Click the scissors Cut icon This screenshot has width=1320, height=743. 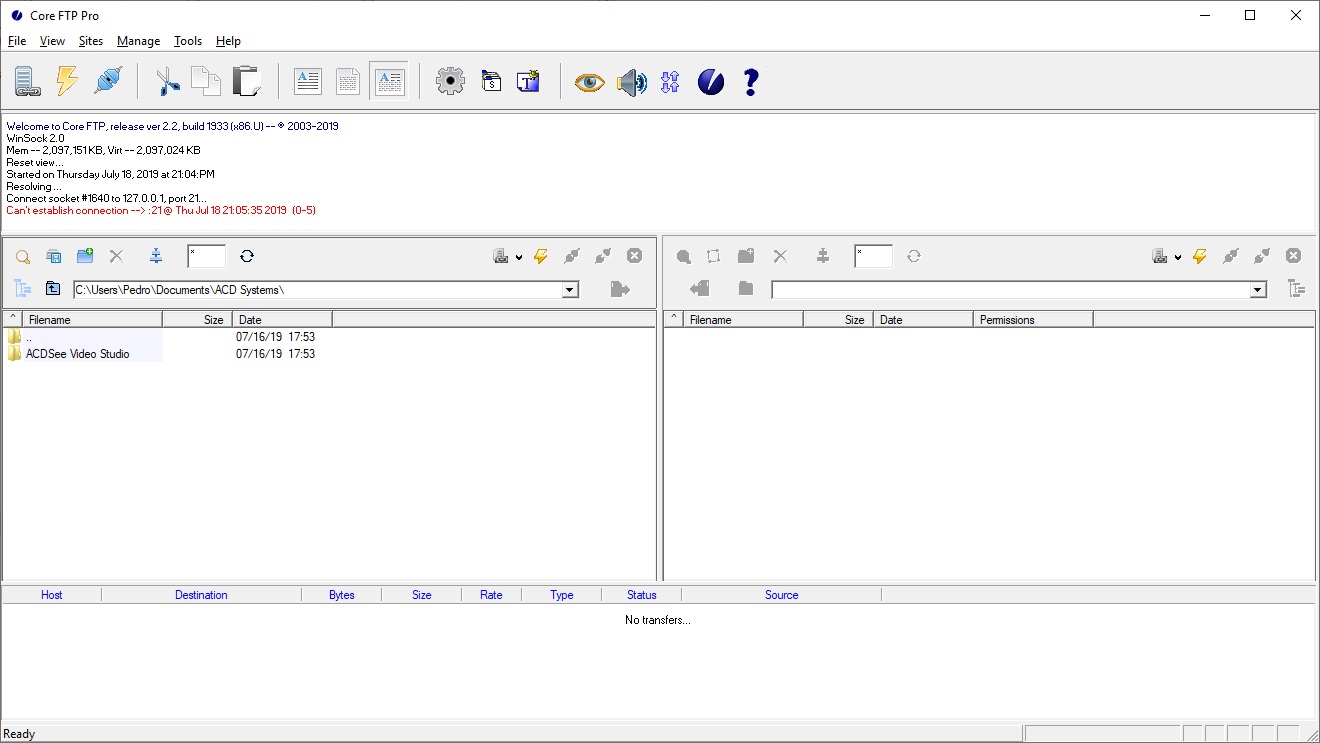pyautogui.click(x=168, y=81)
